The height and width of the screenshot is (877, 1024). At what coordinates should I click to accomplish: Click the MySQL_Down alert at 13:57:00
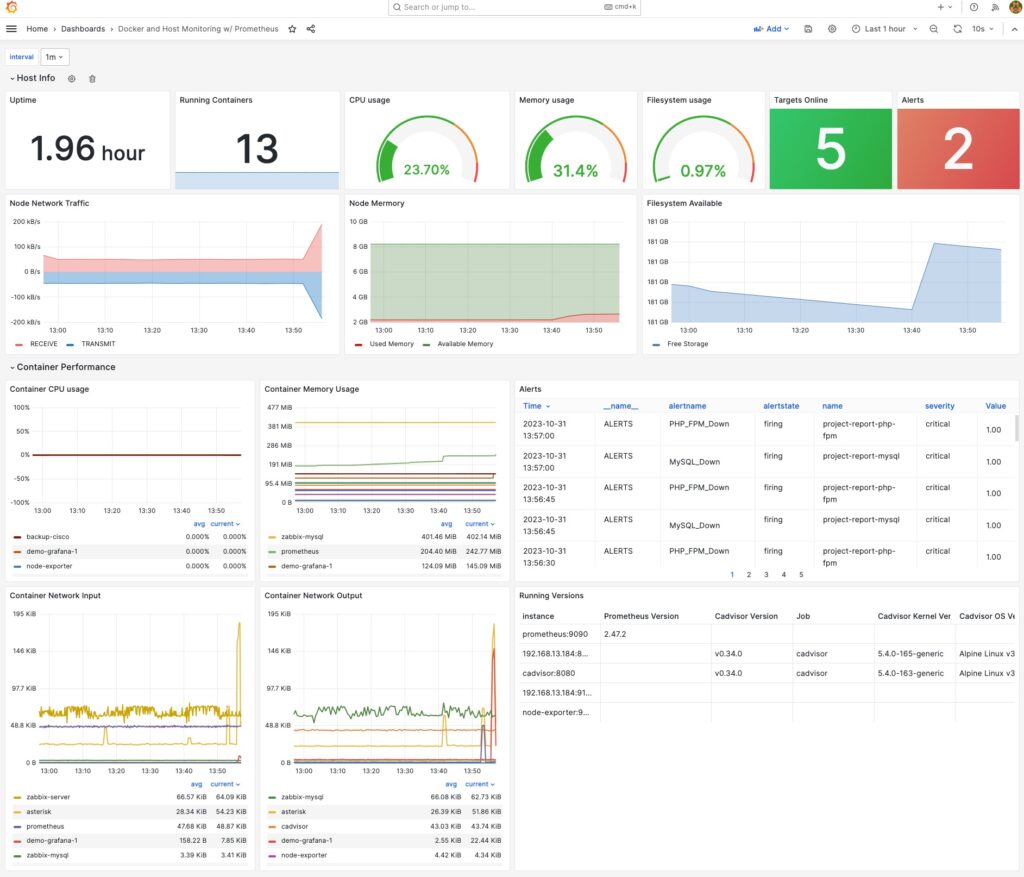694,462
